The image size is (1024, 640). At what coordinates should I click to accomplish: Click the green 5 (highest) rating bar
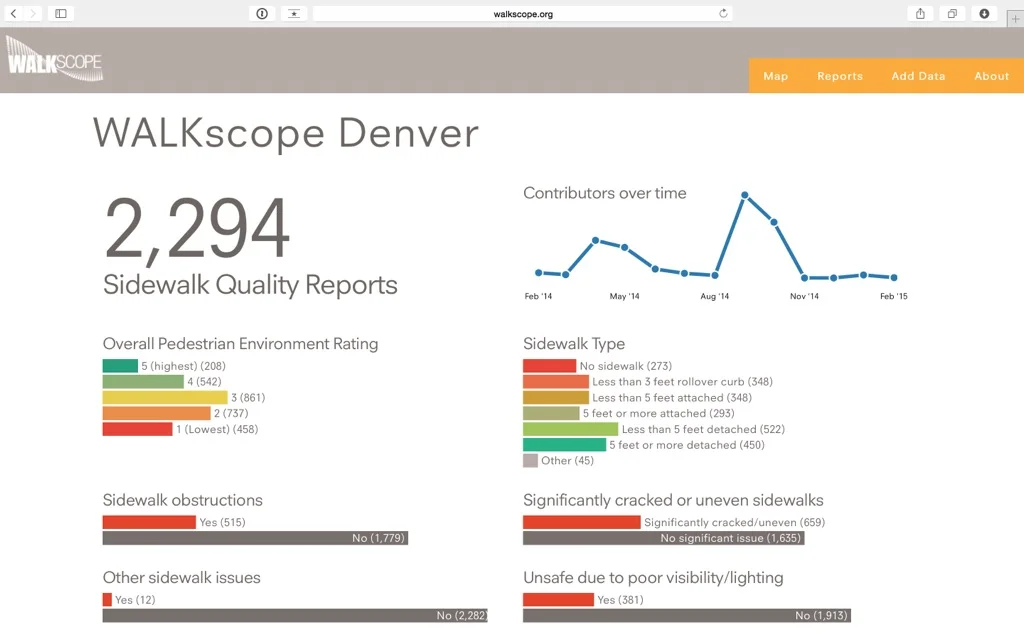click(x=120, y=366)
